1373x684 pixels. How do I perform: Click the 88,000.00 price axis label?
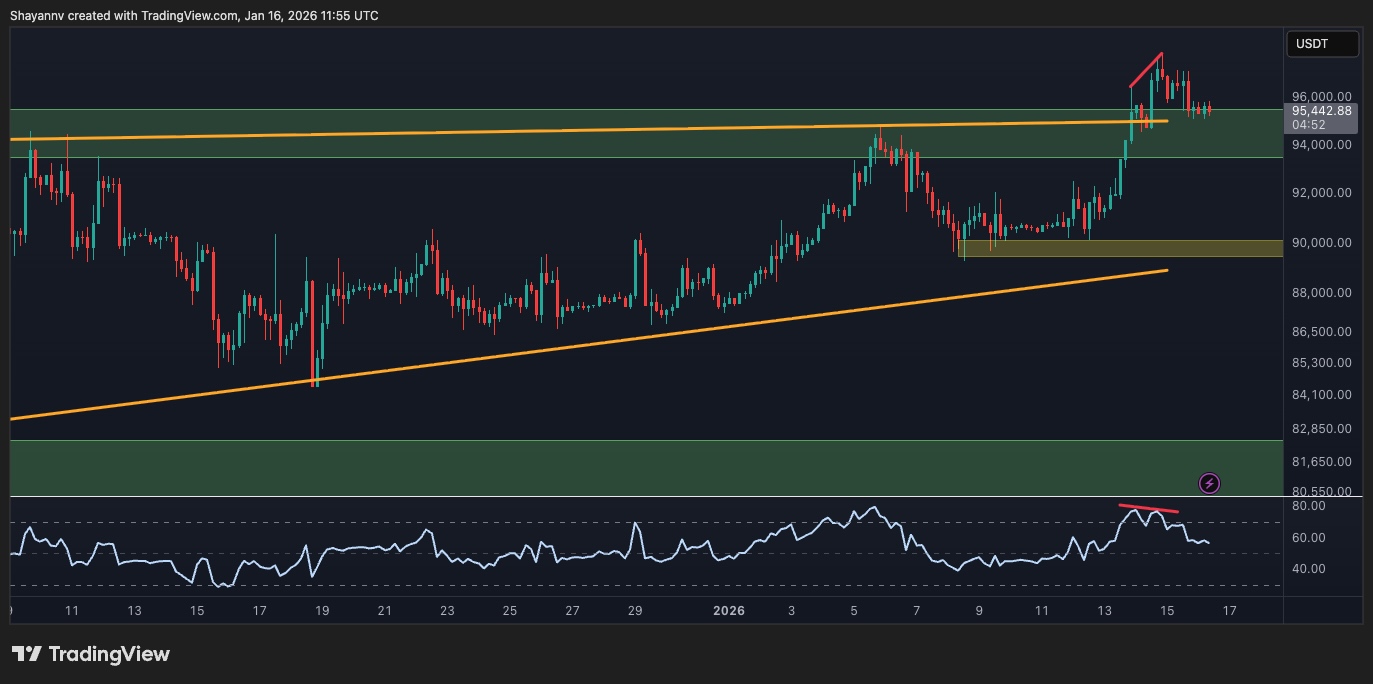(1321, 293)
